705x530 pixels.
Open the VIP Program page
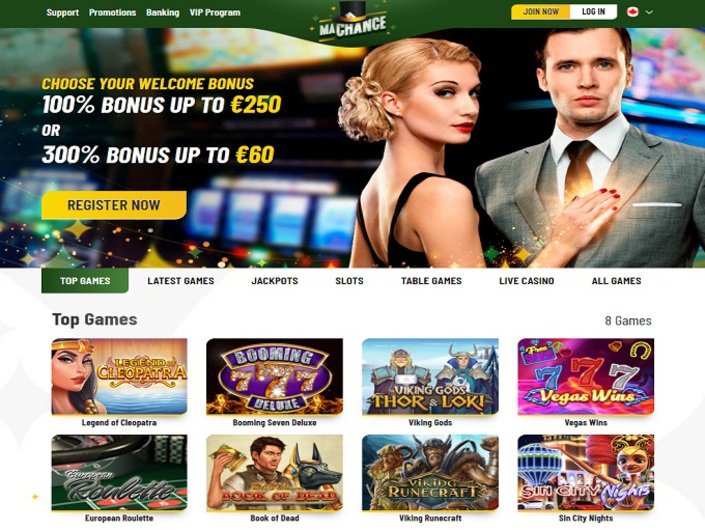click(215, 13)
